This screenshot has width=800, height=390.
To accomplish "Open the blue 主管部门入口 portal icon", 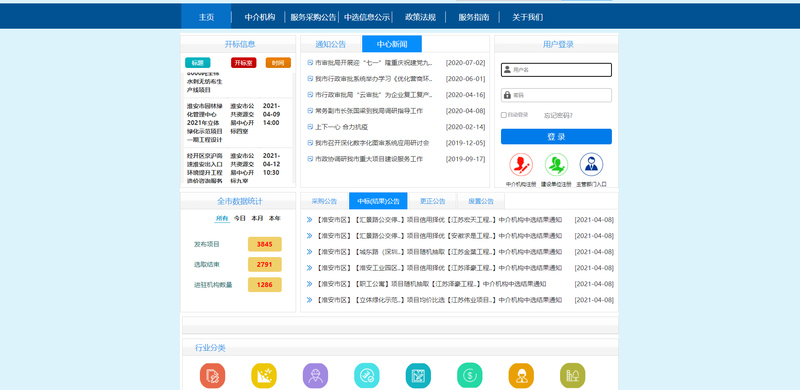I will [x=591, y=164].
